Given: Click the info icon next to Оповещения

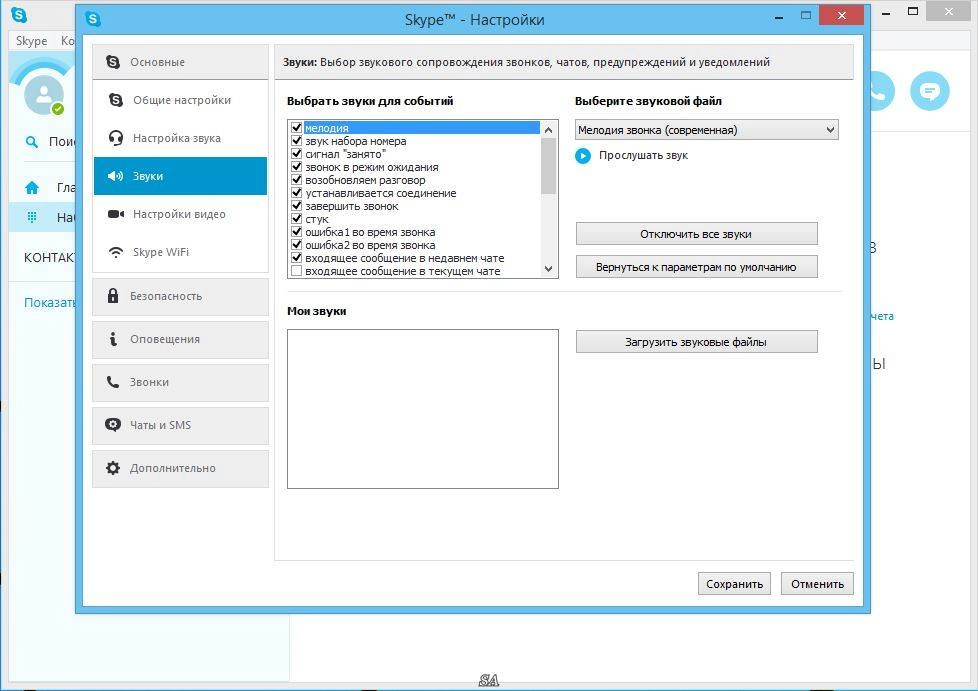Looking at the screenshot, I should [113, 339].
